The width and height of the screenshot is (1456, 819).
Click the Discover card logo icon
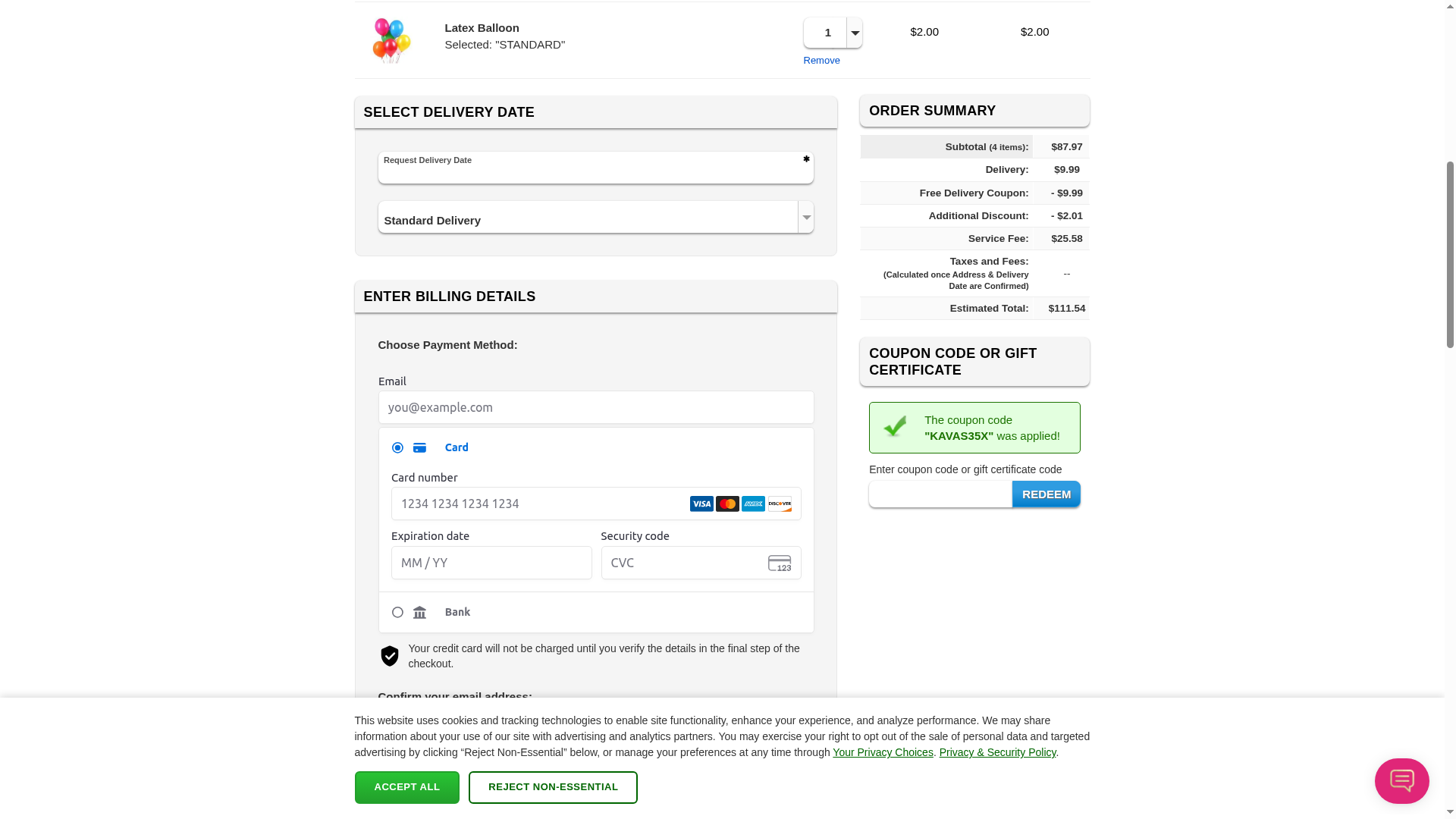coord(780,504)
